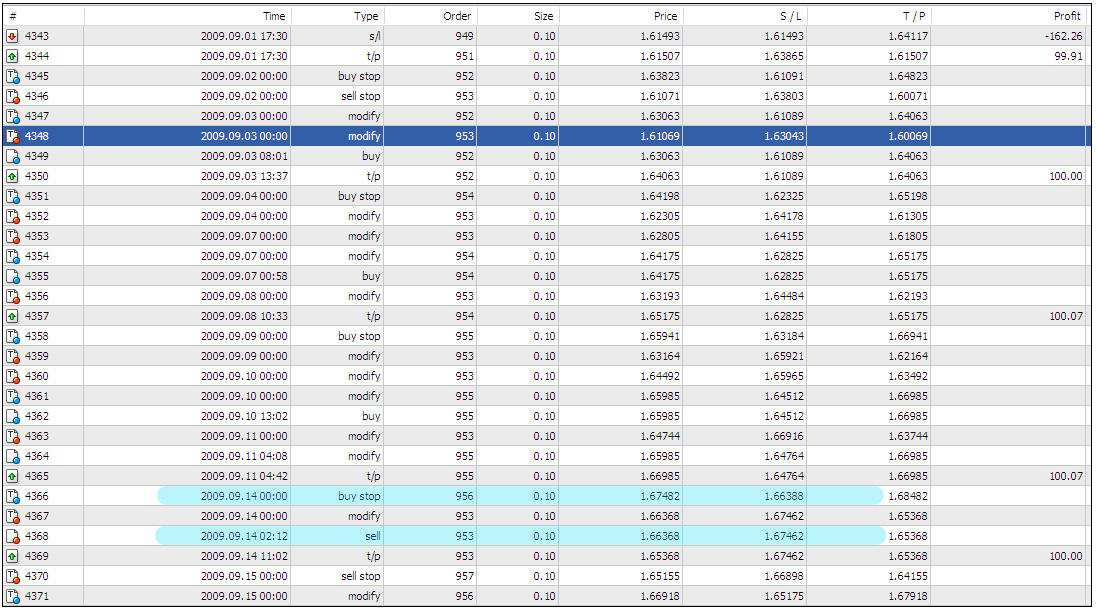Viewport: 1096px width, 610px height.
Task: Click the T/P value 1.68482
Action: (x=908, y=497)
